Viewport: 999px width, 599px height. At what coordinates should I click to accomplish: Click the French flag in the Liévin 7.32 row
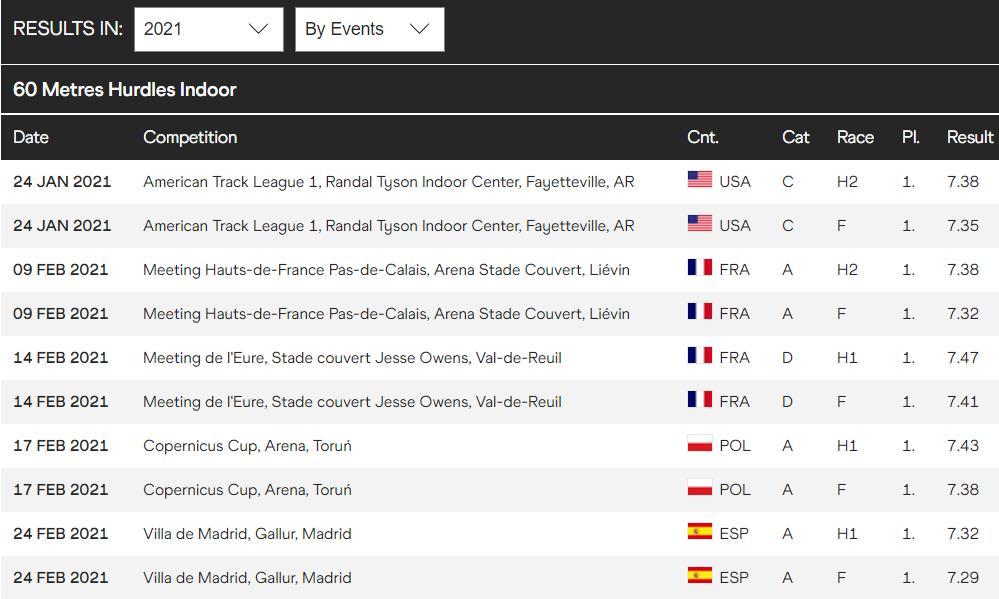click(700, 312)
